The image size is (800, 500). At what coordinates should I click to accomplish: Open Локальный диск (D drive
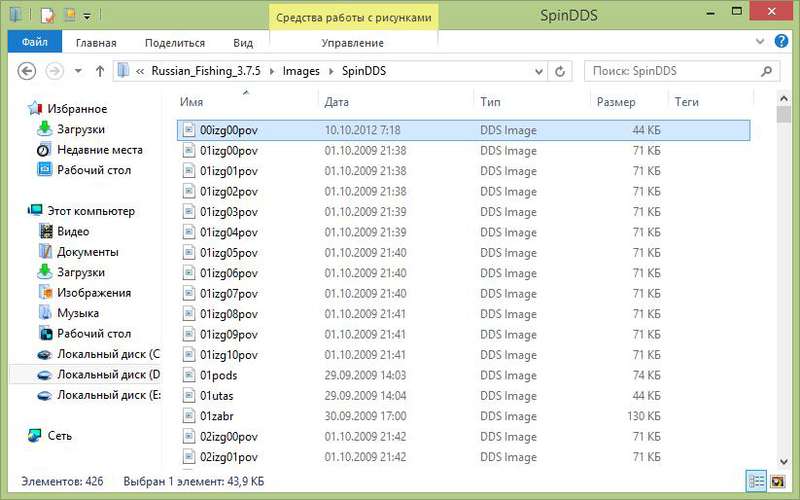point(108,374)
